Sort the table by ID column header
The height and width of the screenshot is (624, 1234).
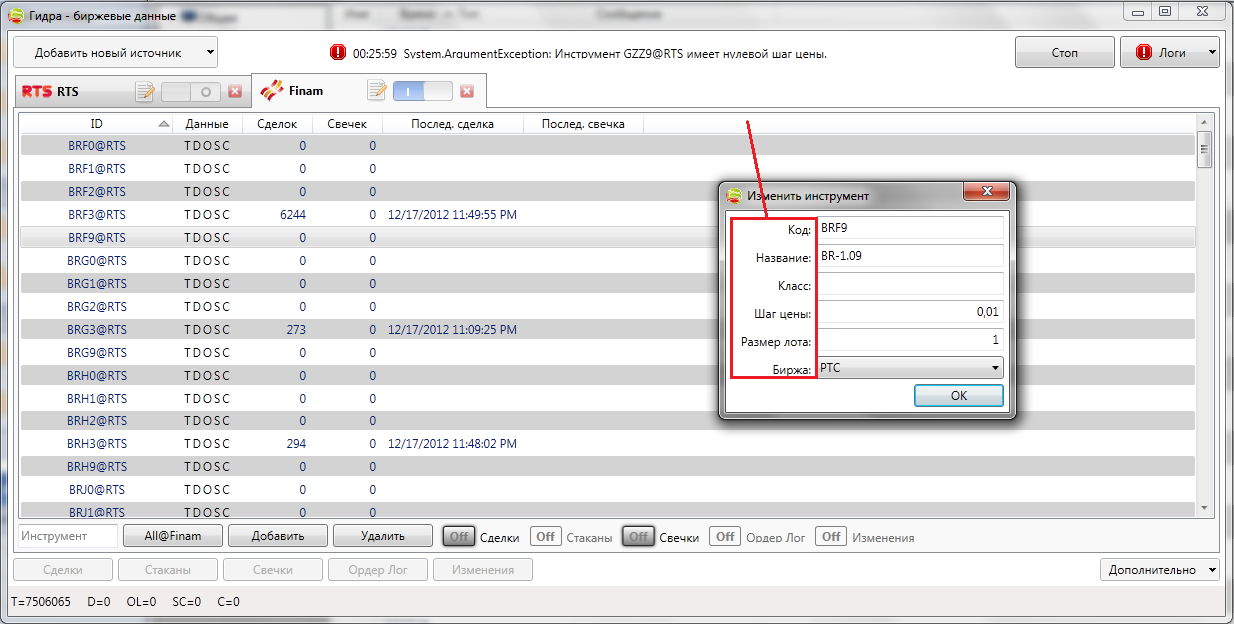pos(97,124)
